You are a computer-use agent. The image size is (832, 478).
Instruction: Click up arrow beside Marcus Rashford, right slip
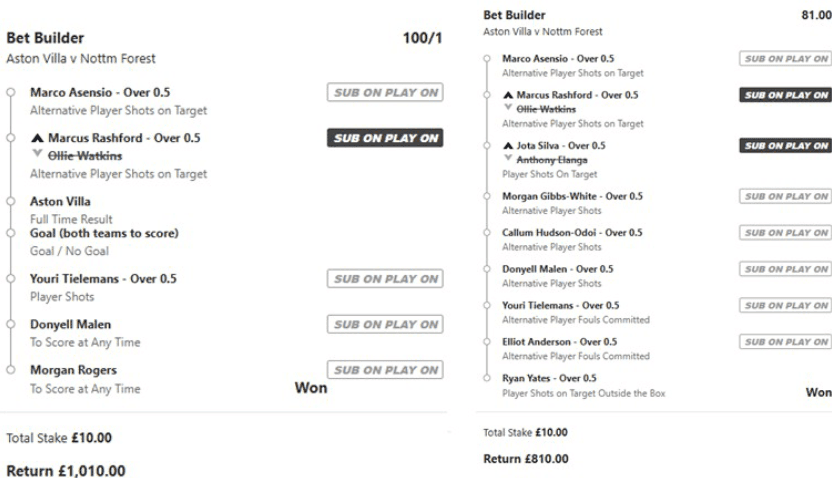507,96
